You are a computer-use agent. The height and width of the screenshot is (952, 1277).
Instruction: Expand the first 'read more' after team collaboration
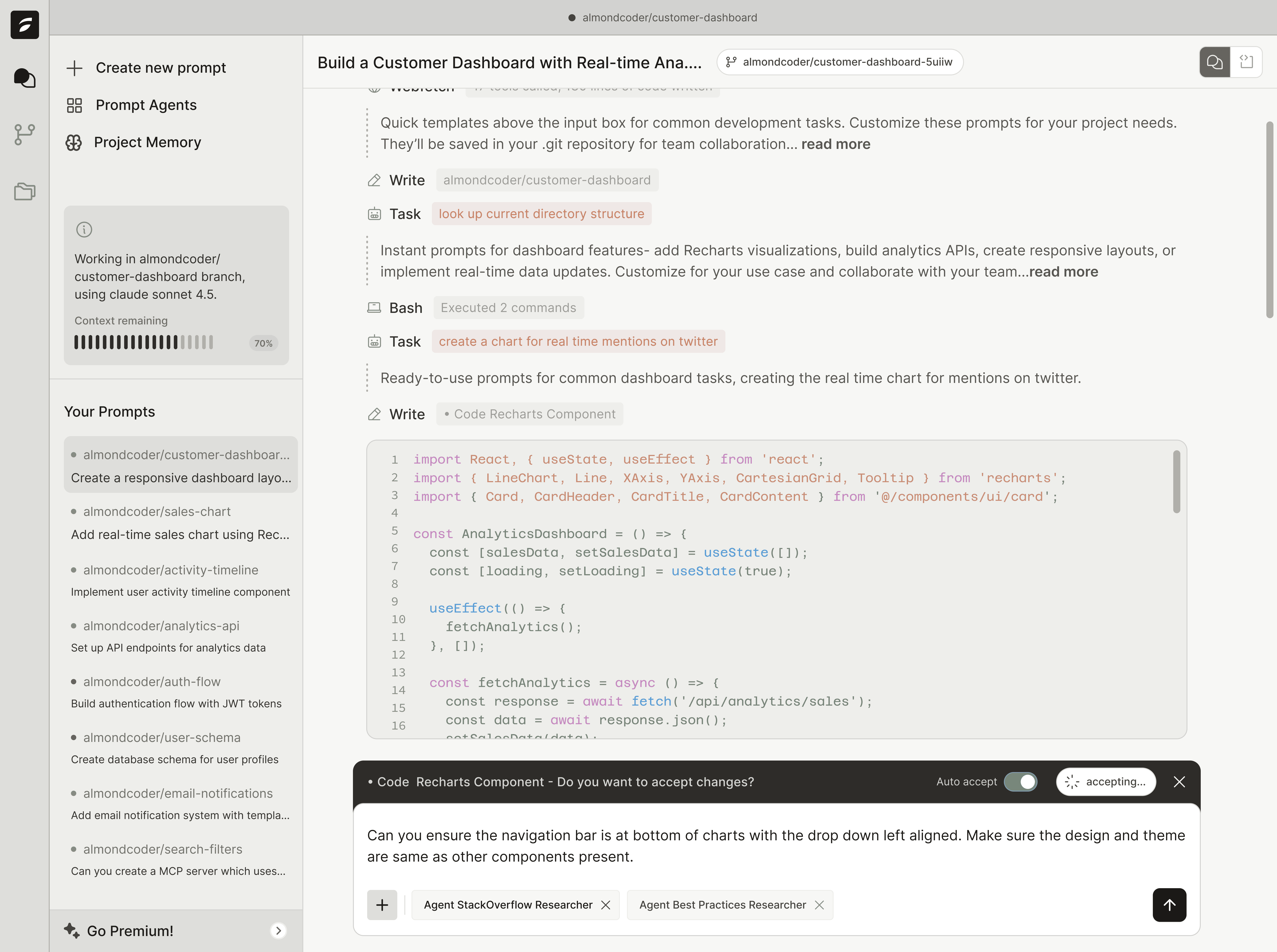[x=836, y=144]
